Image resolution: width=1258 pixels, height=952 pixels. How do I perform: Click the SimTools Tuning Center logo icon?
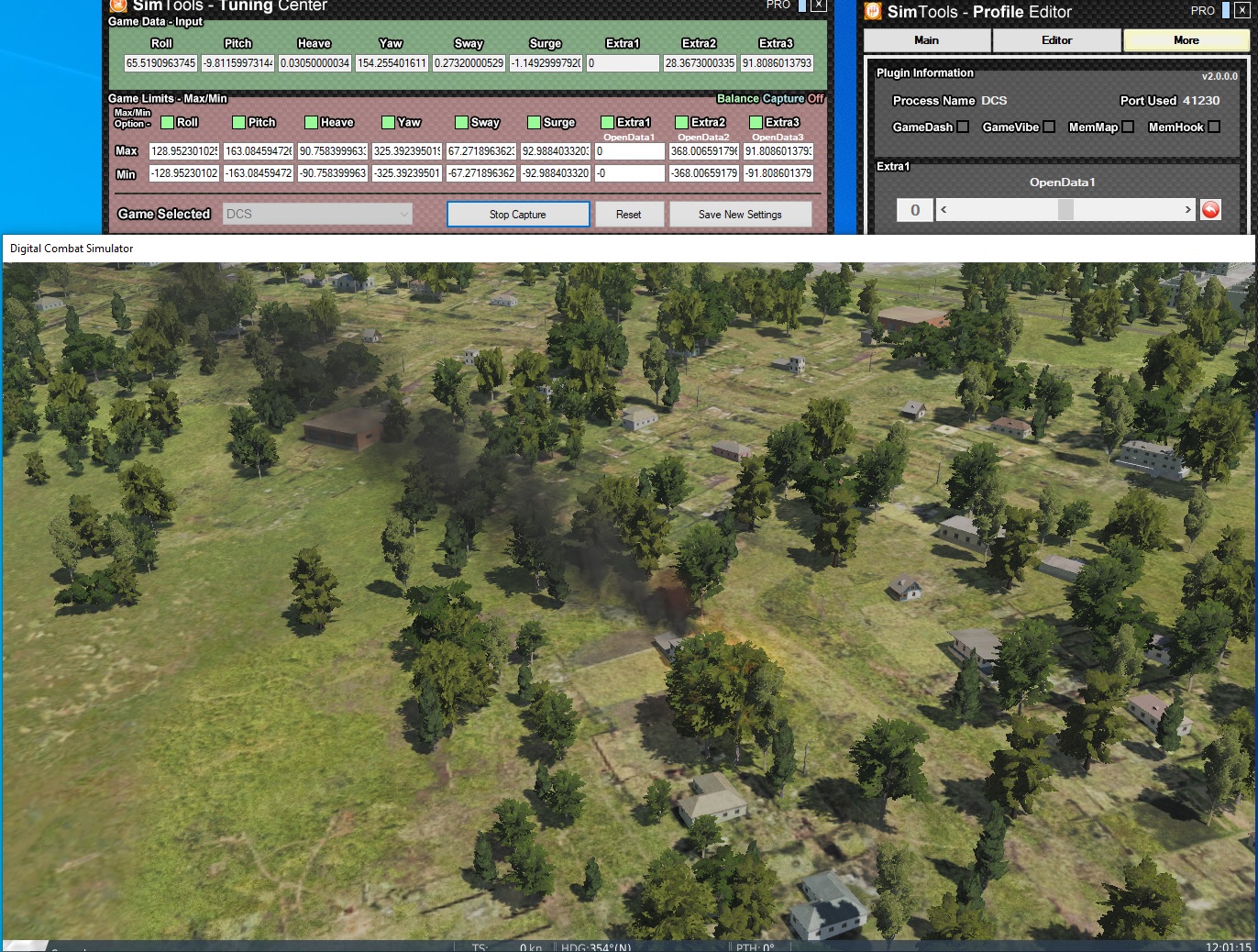coord(118,5)
